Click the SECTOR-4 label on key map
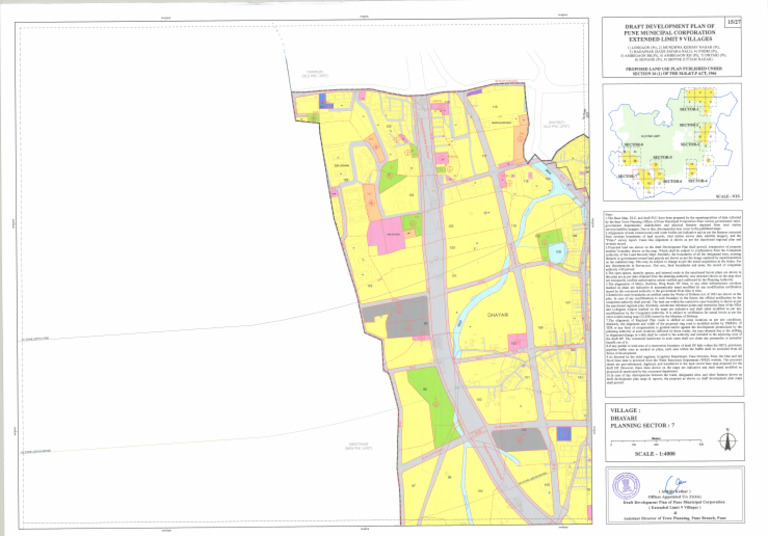The height and width of the screenshot is (536, 768). pos(698,181)
